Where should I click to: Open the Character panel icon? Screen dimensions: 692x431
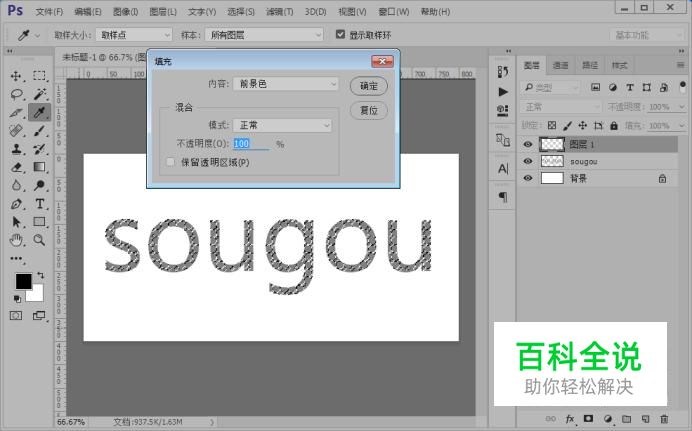503,169
